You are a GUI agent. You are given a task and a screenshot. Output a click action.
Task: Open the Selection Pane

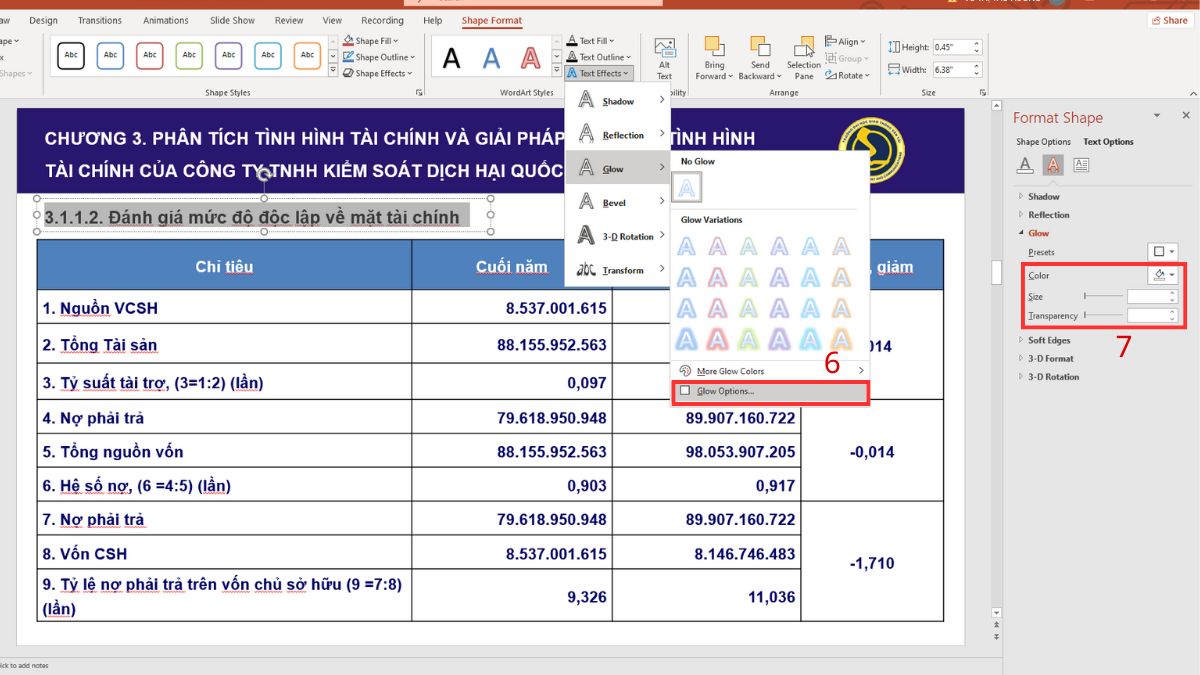[x=803, y=57]
